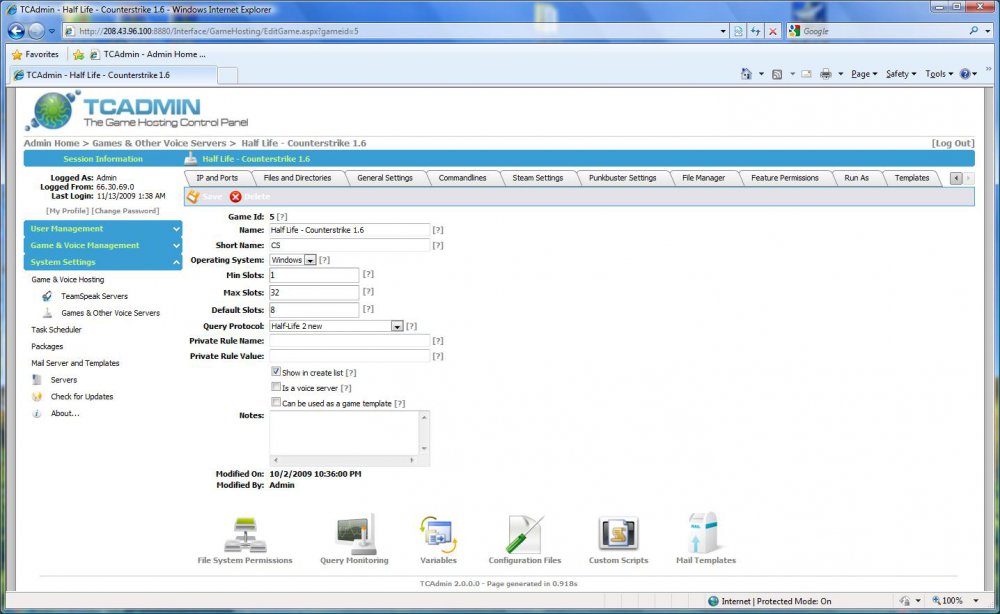
Task: Click the Mail Templates icon
Action: coord(705,534)
